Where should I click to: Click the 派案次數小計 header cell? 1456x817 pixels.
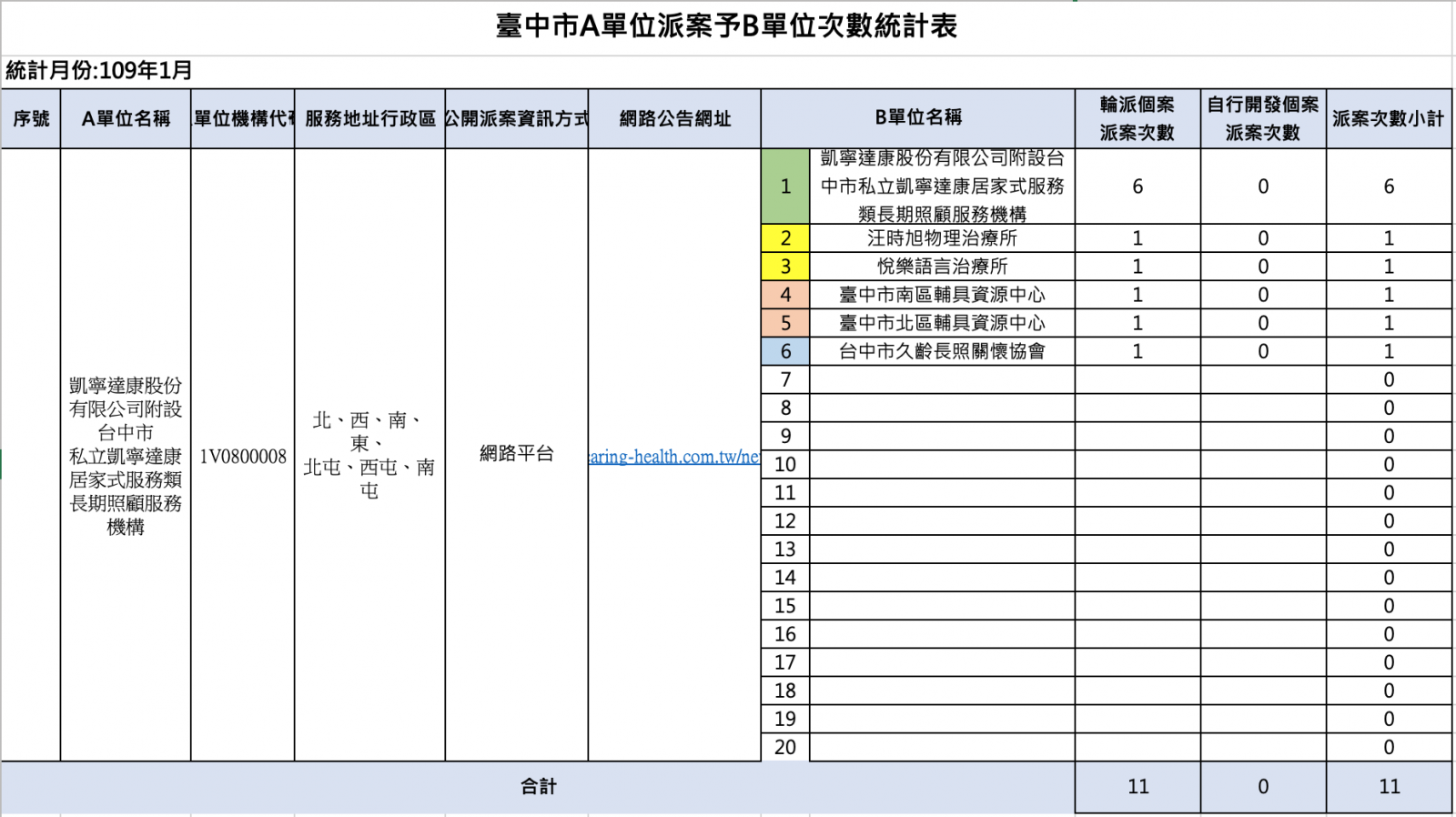(1389, 118)
